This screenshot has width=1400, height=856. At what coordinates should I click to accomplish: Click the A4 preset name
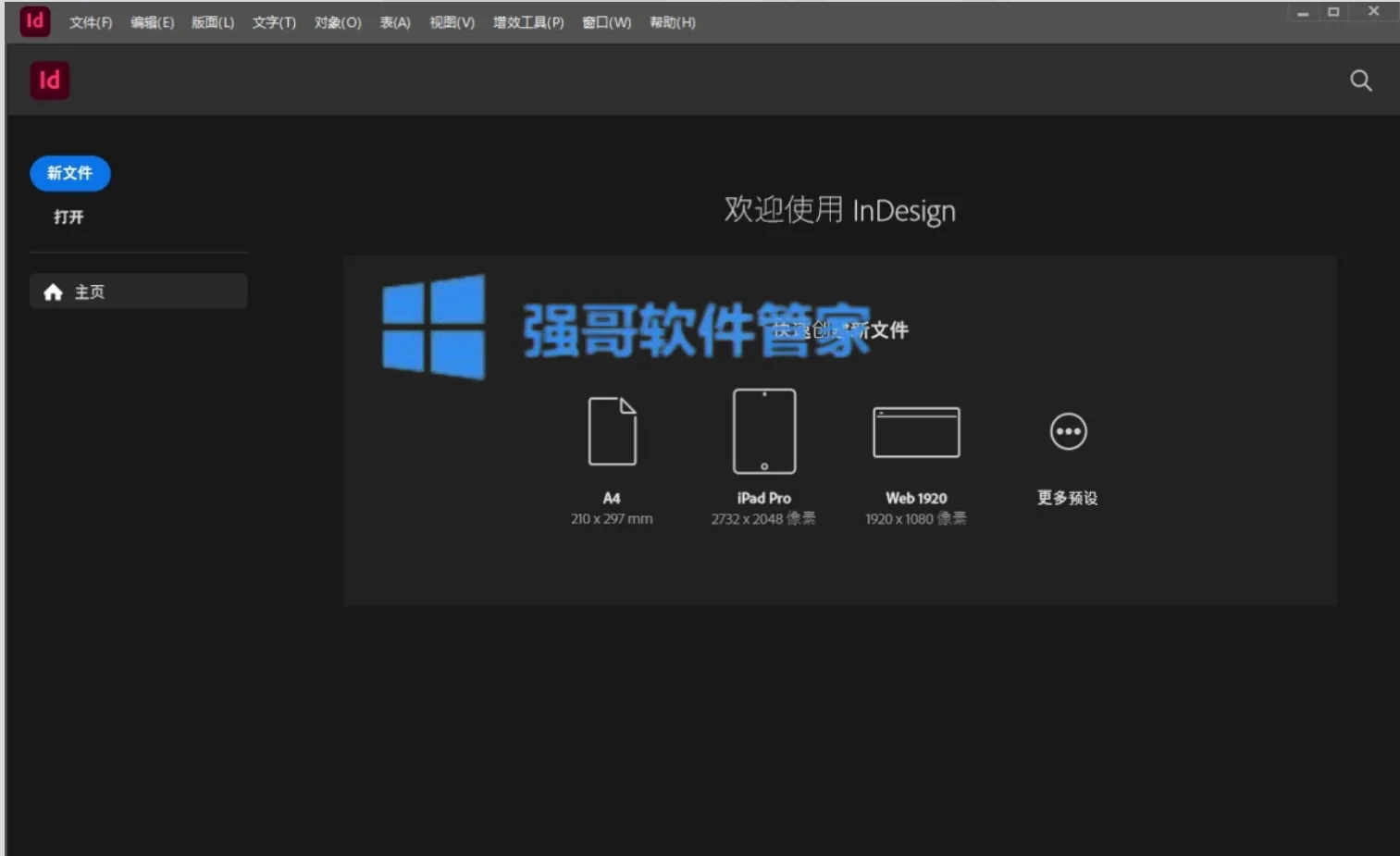(612, 498)
